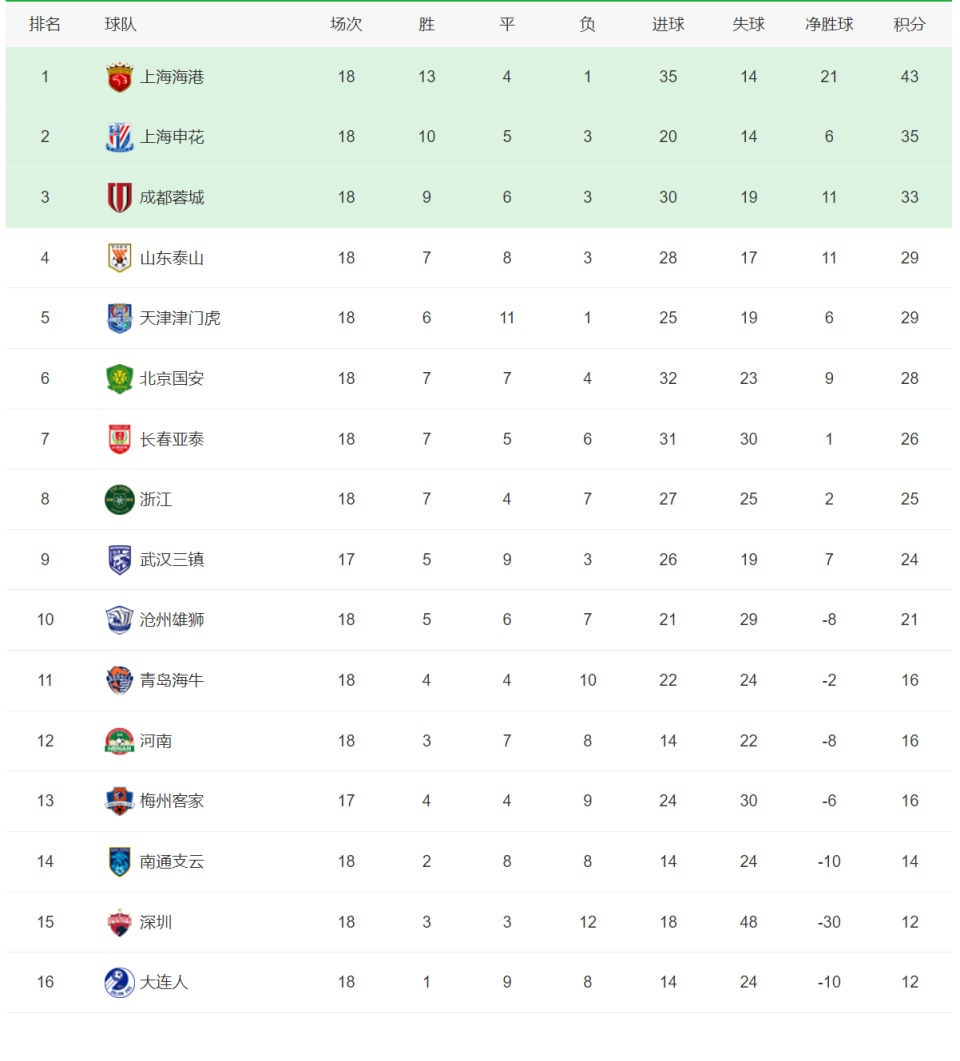Click the 大连人 blue circular logo
Image resolution: width=960 pixels, height=1061 pixels.
tap(120, 983)
